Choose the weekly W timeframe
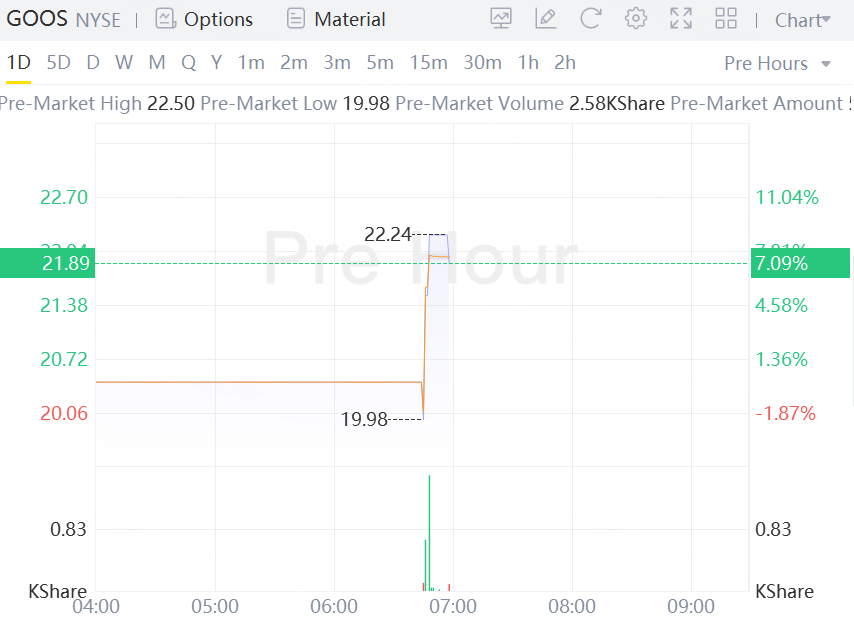The width and height of the screenshot is (854, 619). (124, 62)
